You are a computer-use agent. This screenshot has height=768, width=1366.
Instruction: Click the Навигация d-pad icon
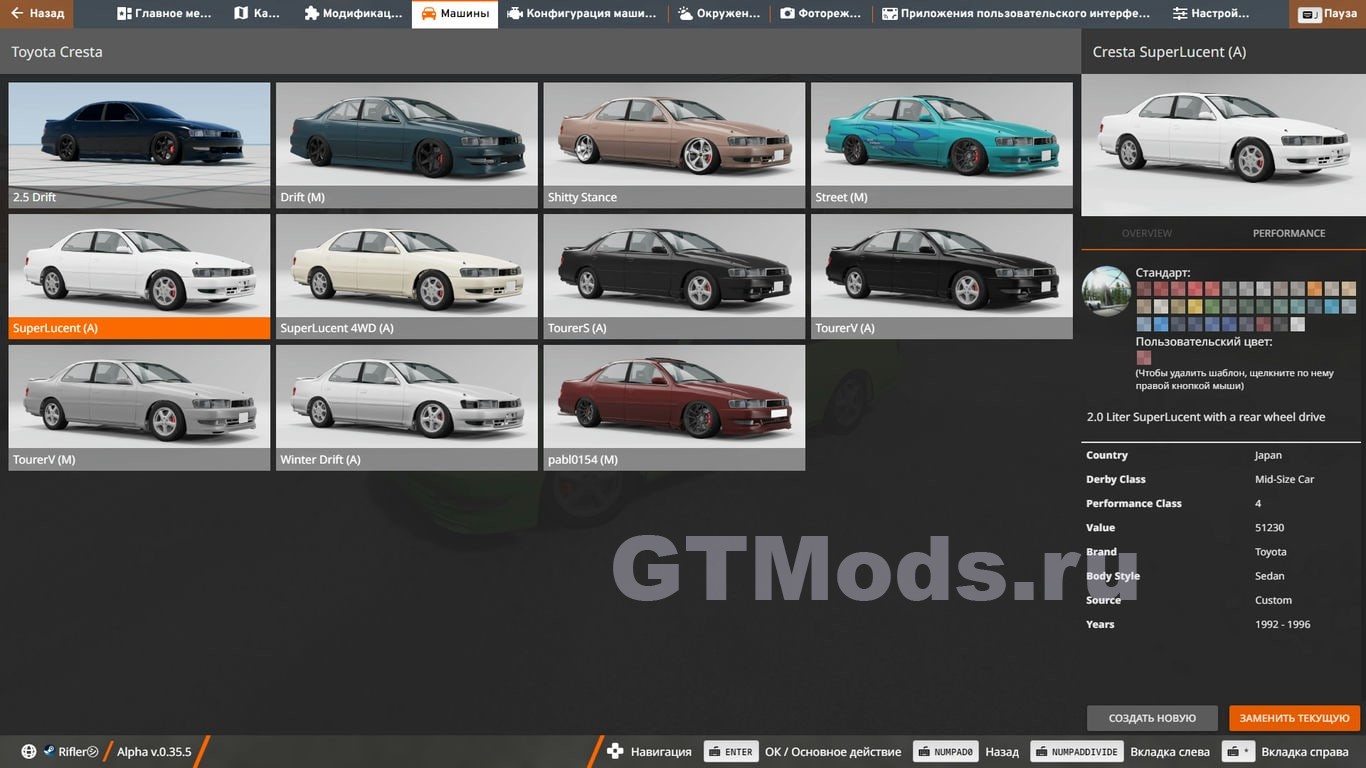coord(615,752)
